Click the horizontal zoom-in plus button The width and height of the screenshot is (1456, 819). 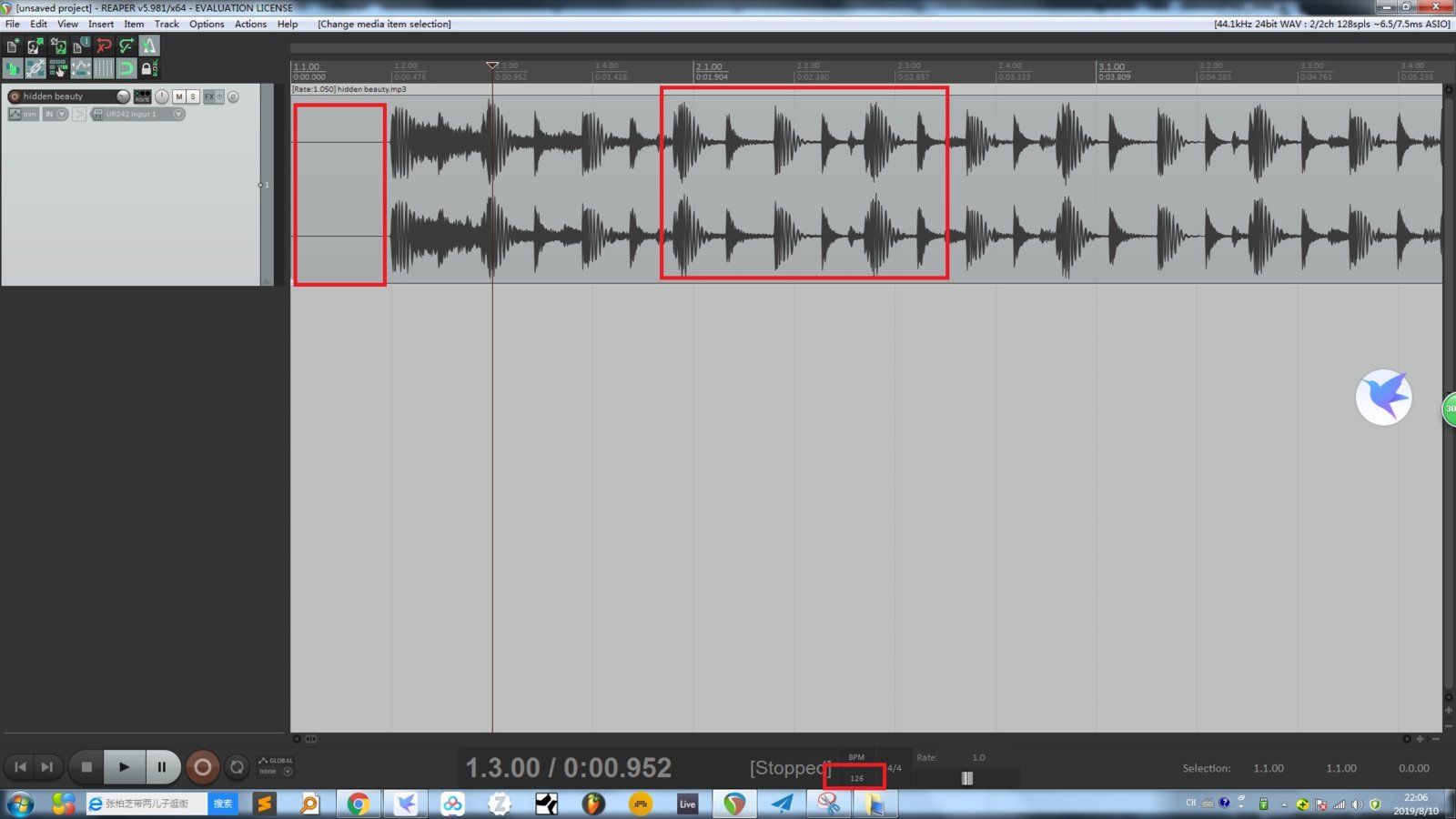pyautogui.click(x=1420, y=739)
